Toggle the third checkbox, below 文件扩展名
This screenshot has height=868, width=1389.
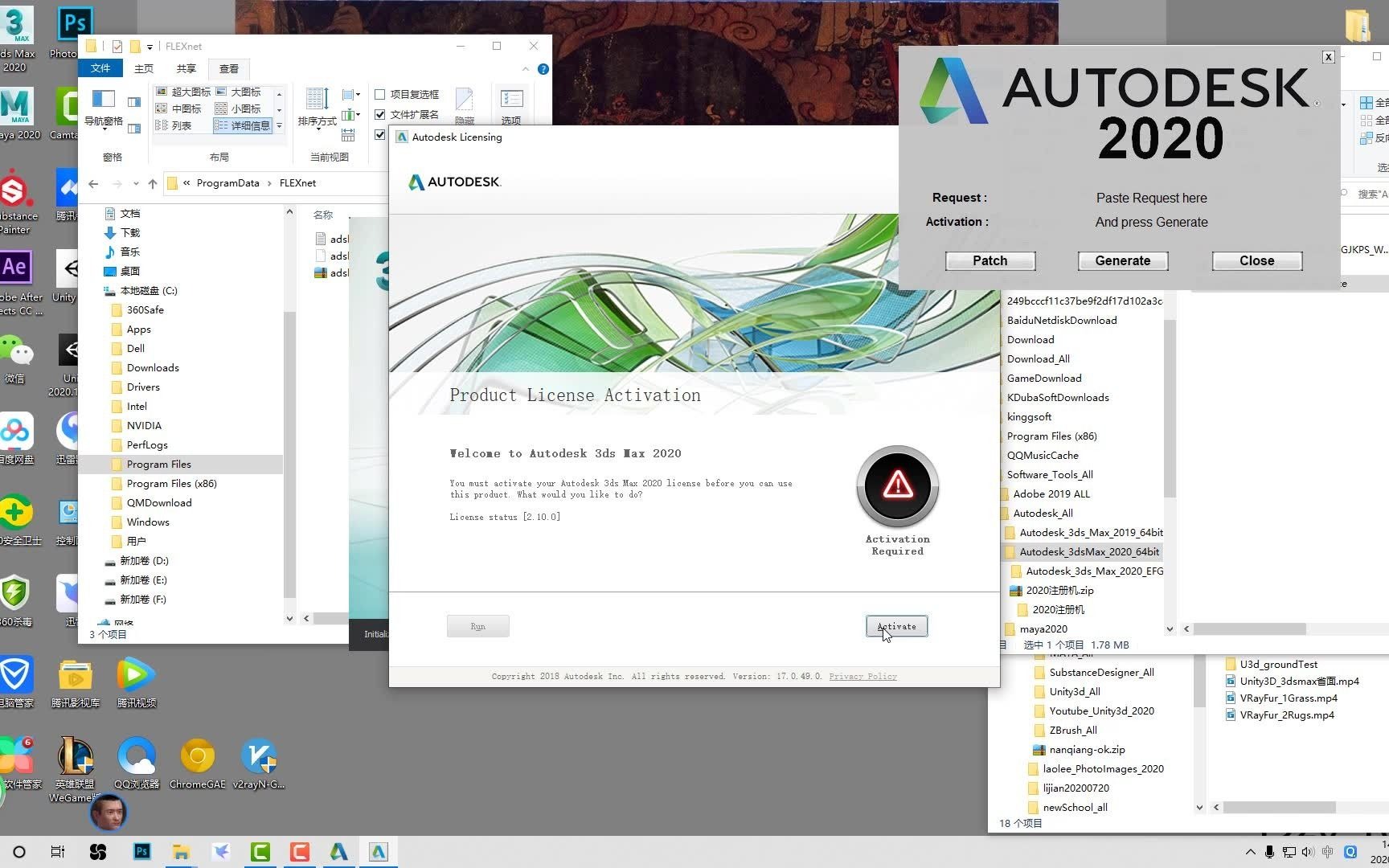pyautogui.click(x=380, y=134)
